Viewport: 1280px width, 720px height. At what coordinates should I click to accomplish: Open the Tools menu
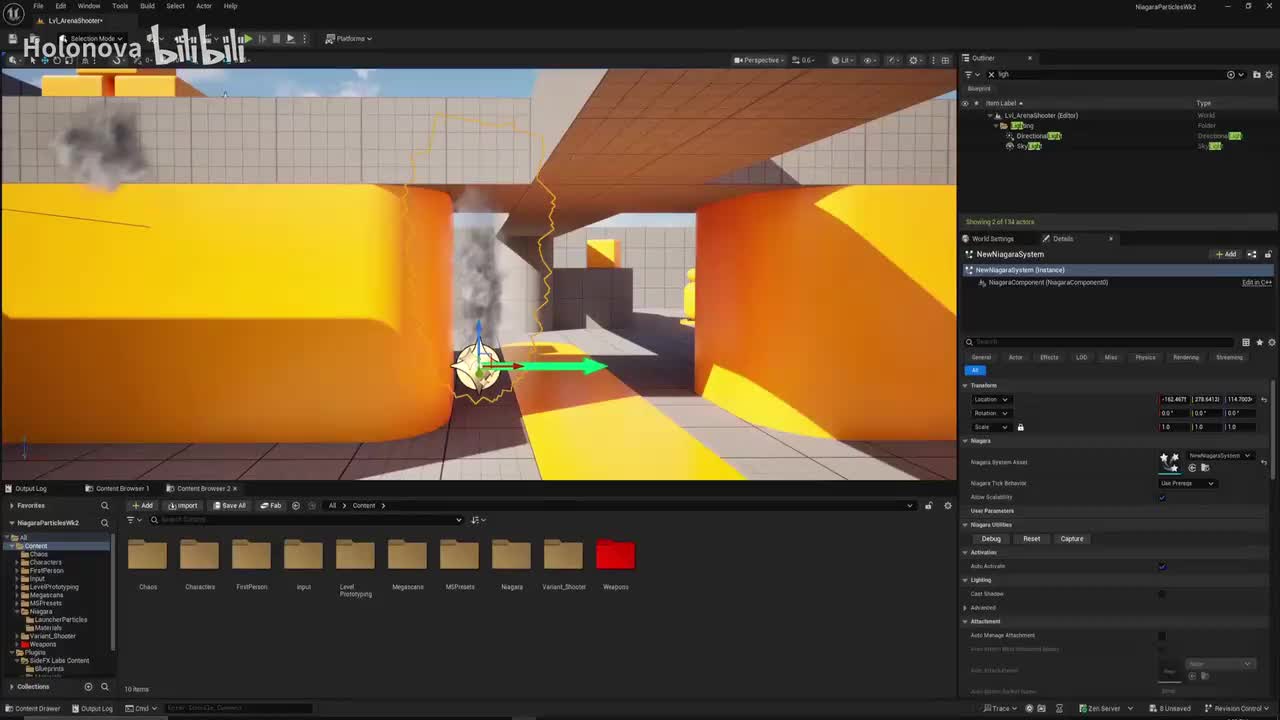tap(120, 6)
